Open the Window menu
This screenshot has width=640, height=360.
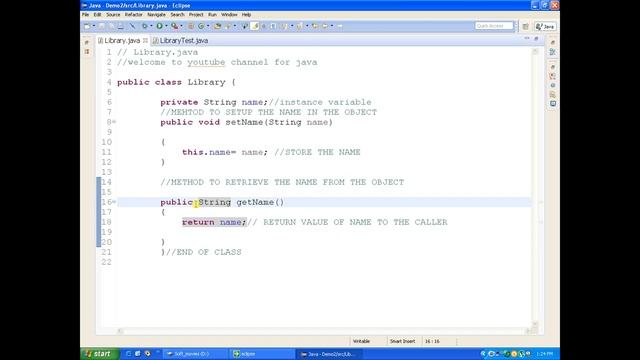tap(229, 15)
